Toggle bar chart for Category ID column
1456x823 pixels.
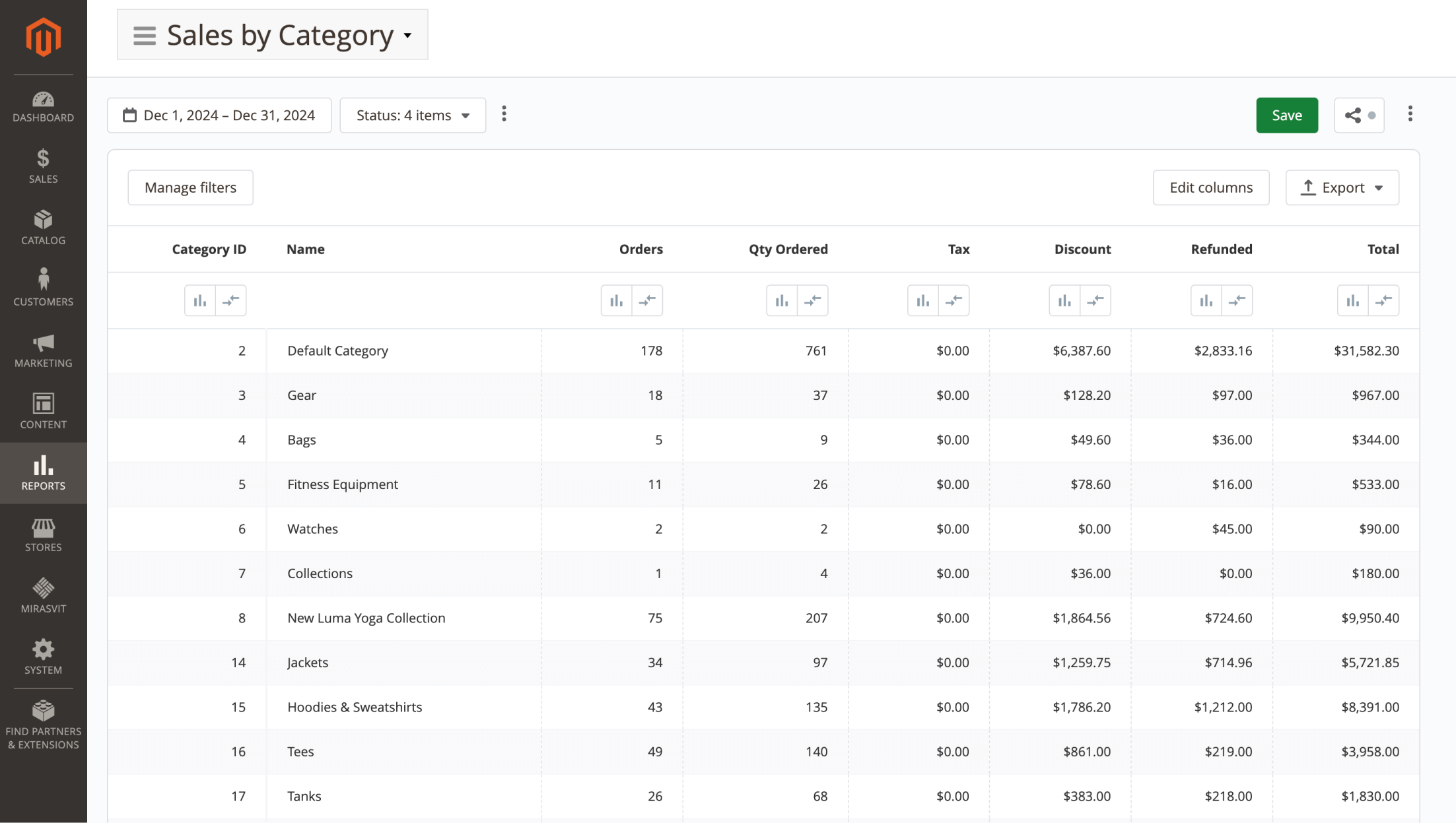[x=200, y=300]
